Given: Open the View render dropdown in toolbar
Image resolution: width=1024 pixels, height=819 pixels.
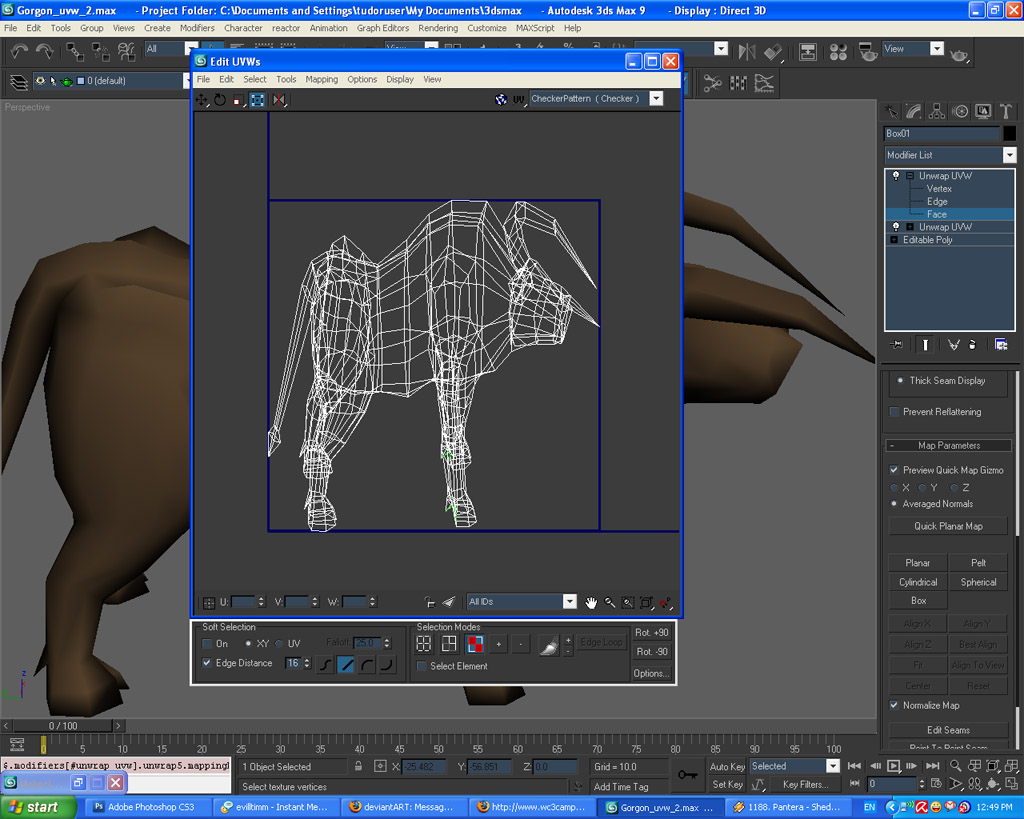Looking at the screenshot, I should (937, 48).
